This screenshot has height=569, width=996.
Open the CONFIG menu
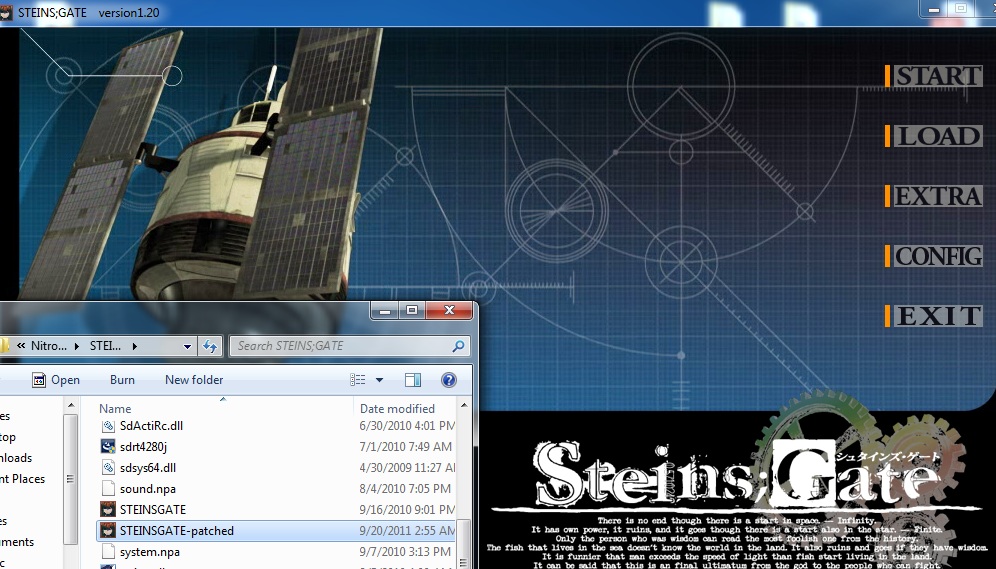938,256
